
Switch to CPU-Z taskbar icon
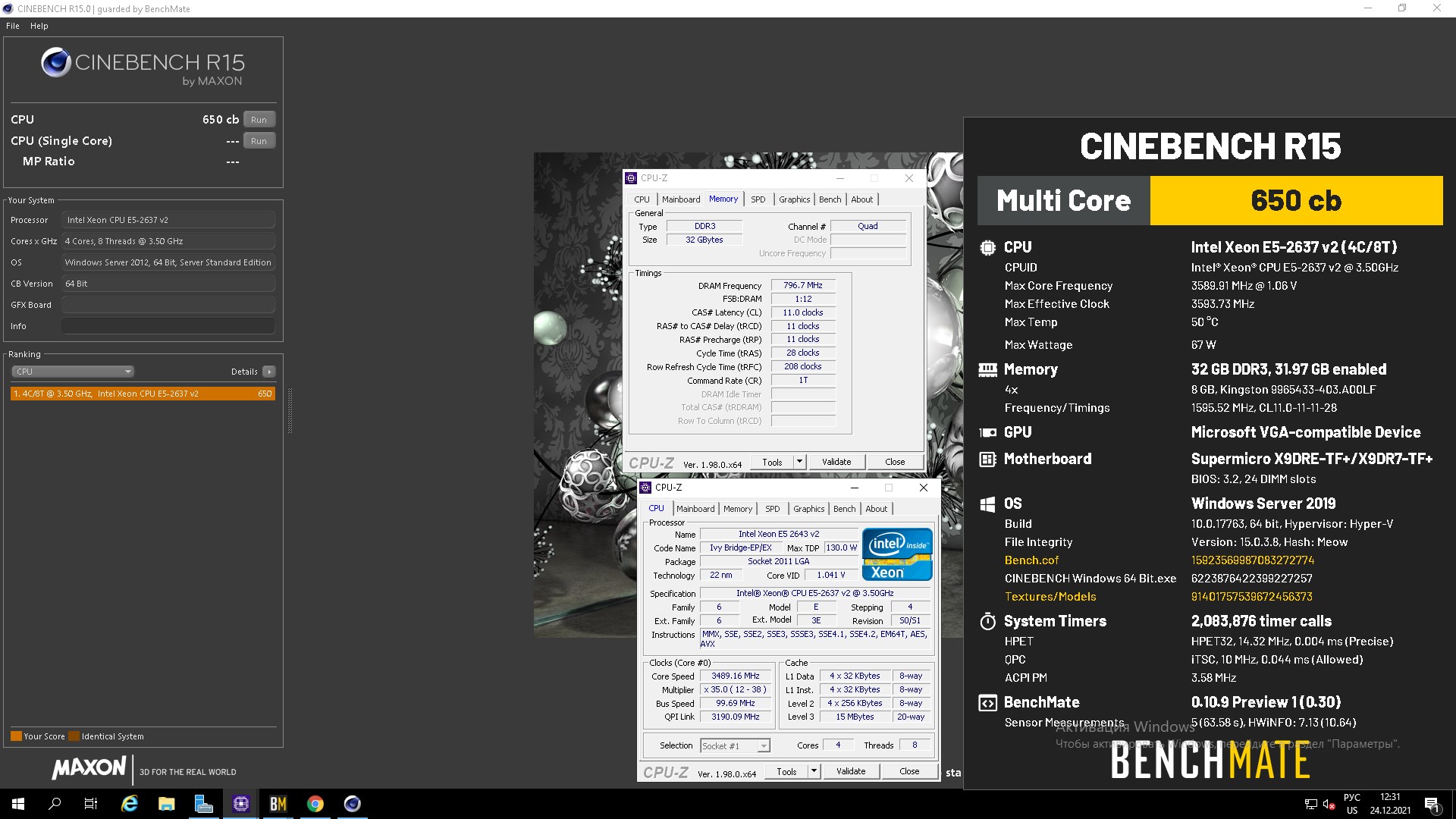point(241,804)
